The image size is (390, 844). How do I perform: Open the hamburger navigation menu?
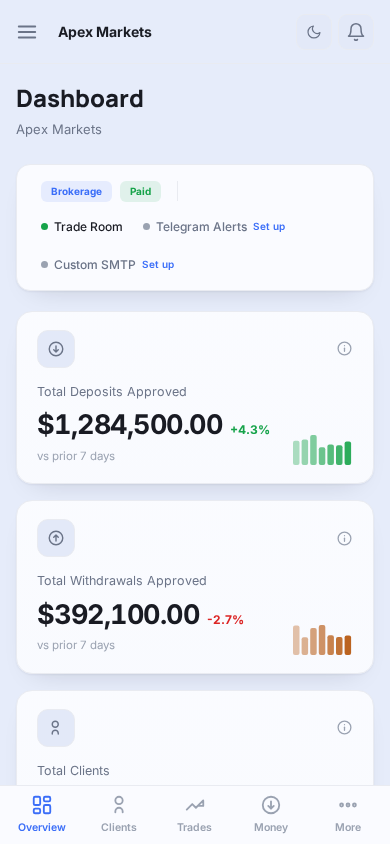tap(27, 32)
